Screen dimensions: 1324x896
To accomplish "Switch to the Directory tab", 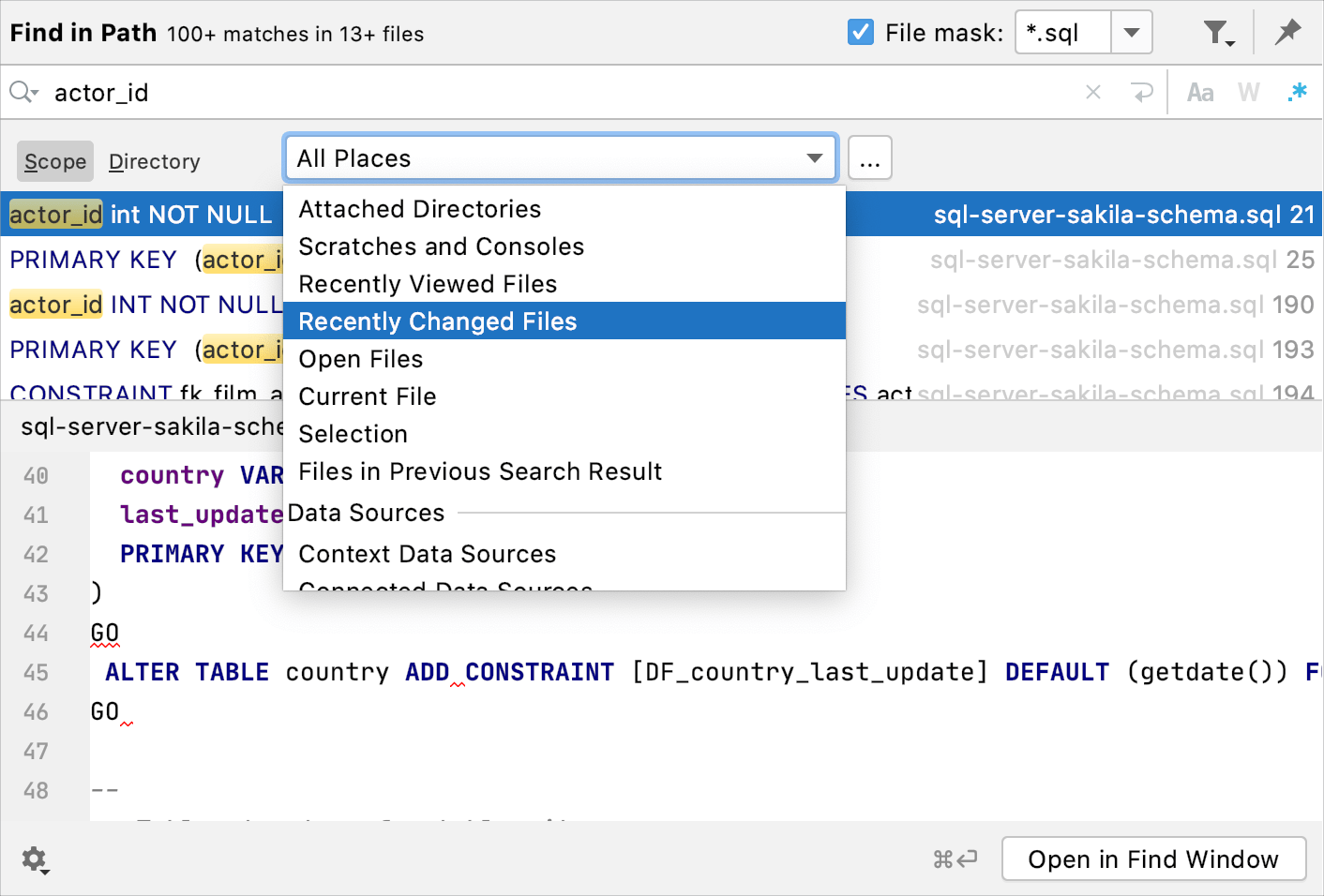I will click(x=155, y=161).
